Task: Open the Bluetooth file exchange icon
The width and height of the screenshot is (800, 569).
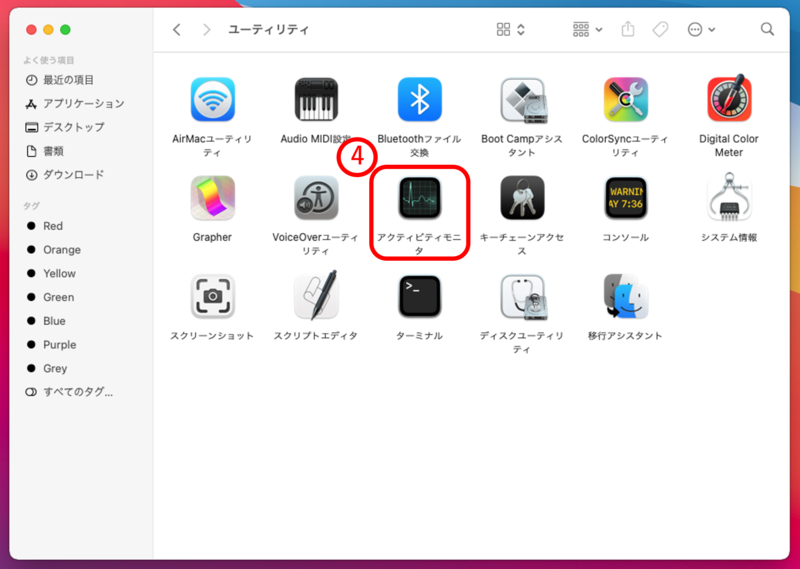Action: (419, 99)
